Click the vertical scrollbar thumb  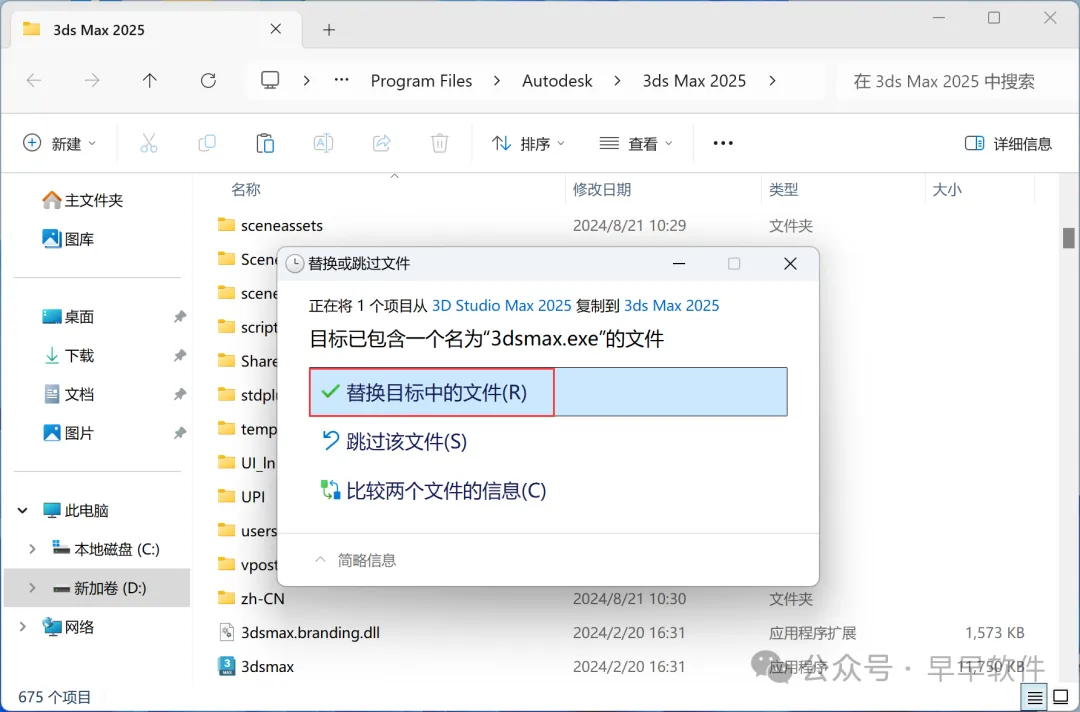point(1068,238)
